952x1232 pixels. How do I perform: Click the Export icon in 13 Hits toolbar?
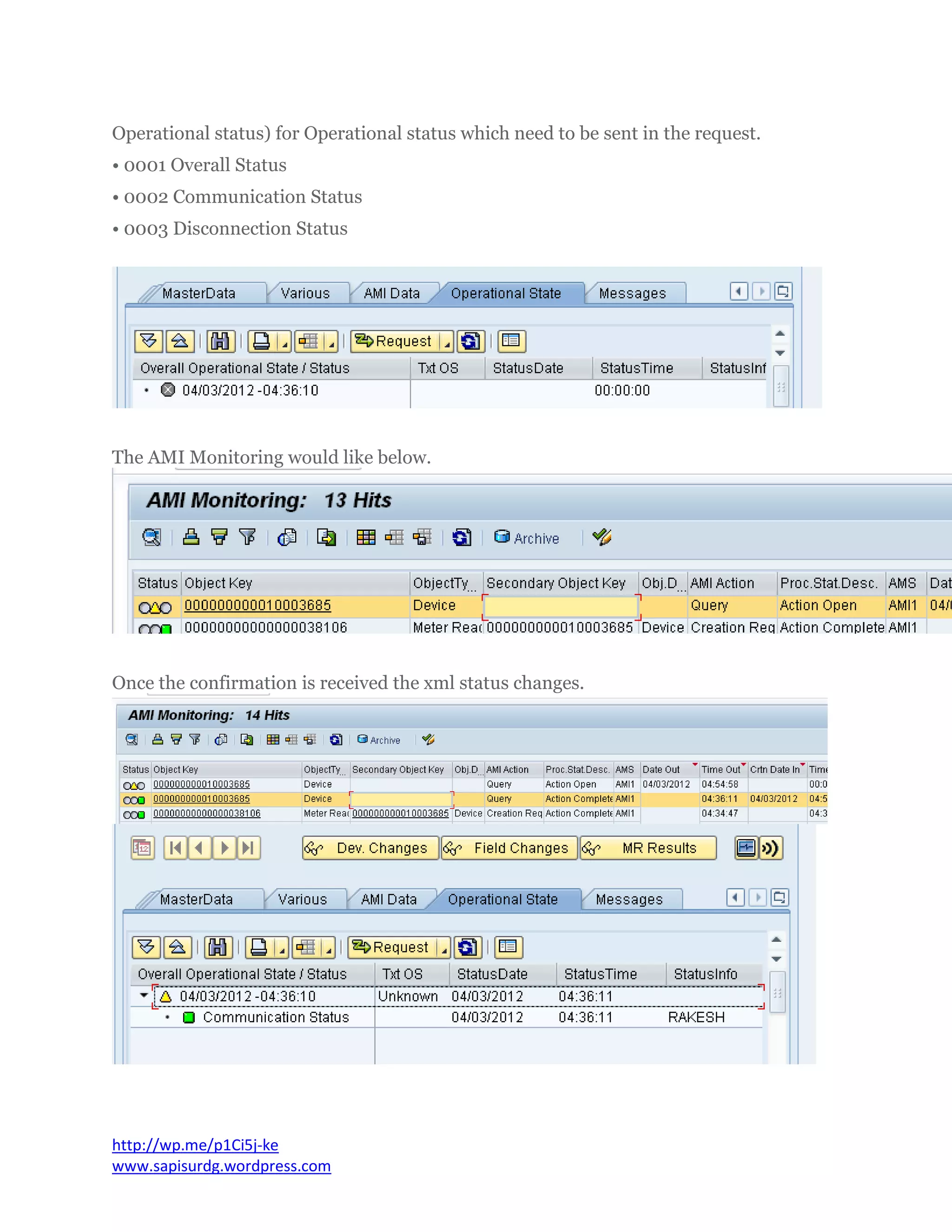326,537
